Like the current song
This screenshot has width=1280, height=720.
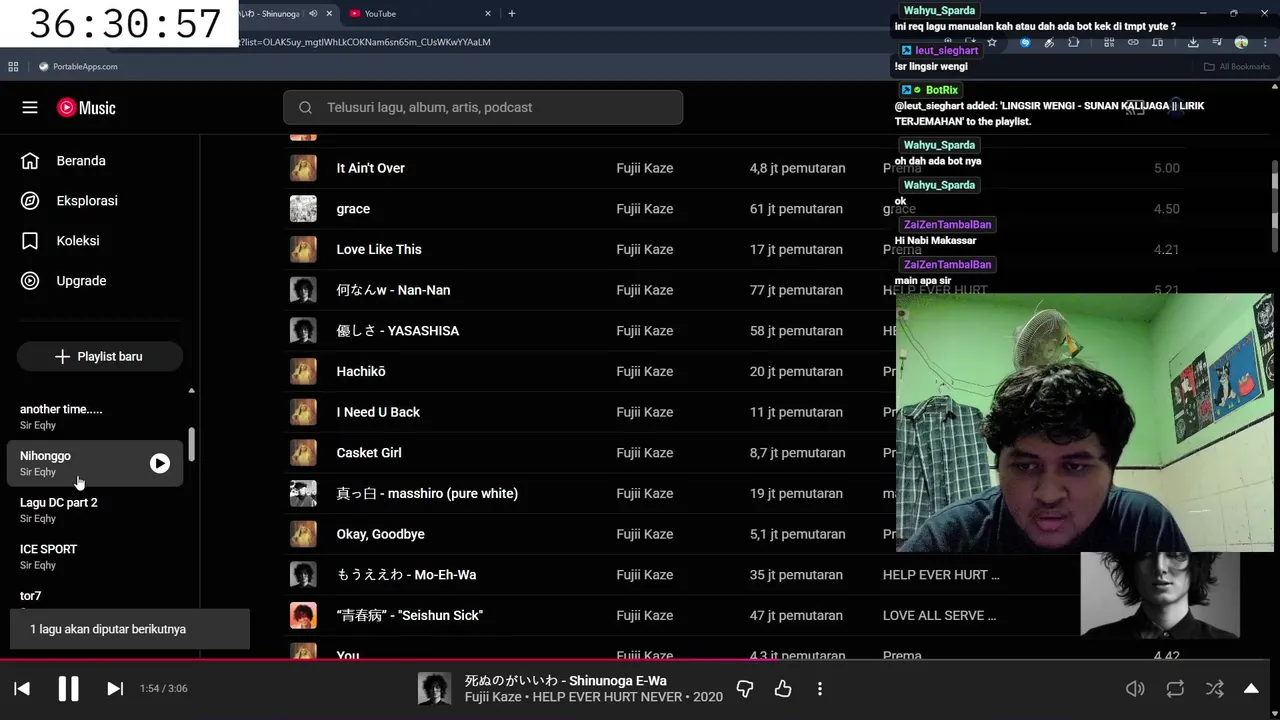pyautogui.click(x=783, y=688)
